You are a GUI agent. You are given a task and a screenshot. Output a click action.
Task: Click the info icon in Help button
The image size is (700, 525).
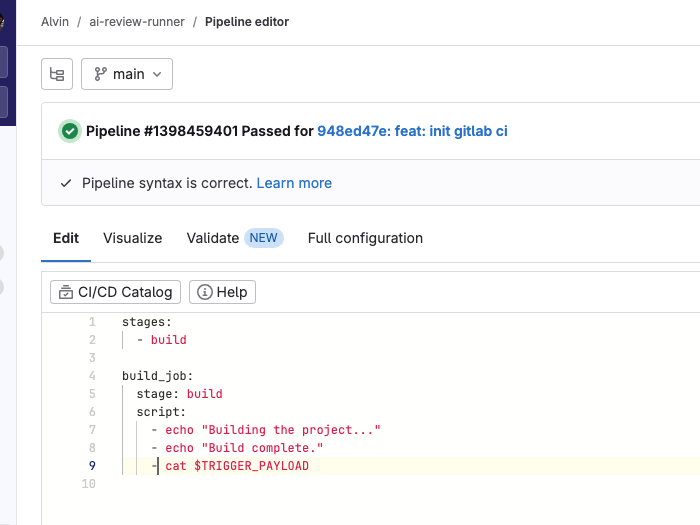point(205,292)
